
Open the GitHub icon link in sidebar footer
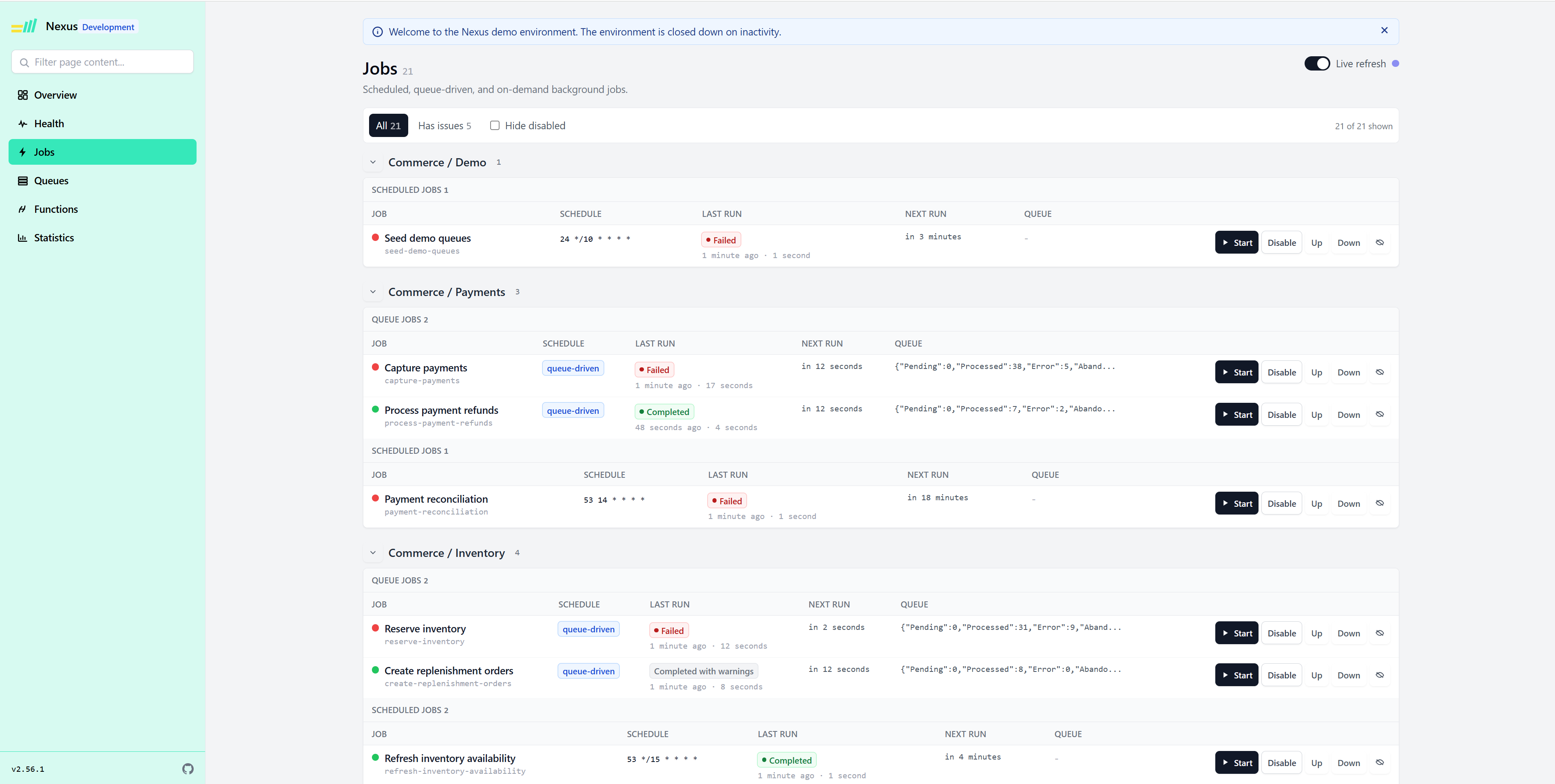pyautogui.click(x=188, y=769)
